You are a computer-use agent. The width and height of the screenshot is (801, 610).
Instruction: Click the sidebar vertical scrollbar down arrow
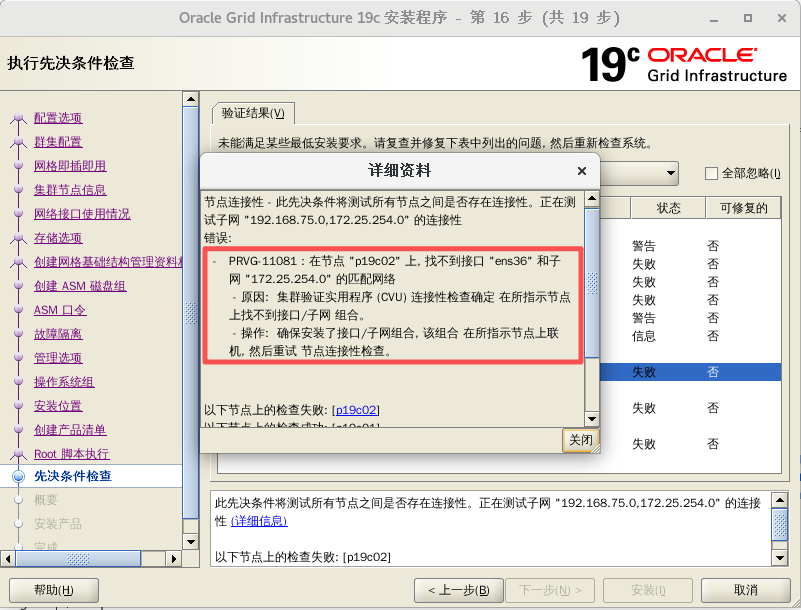pos(191,542)
